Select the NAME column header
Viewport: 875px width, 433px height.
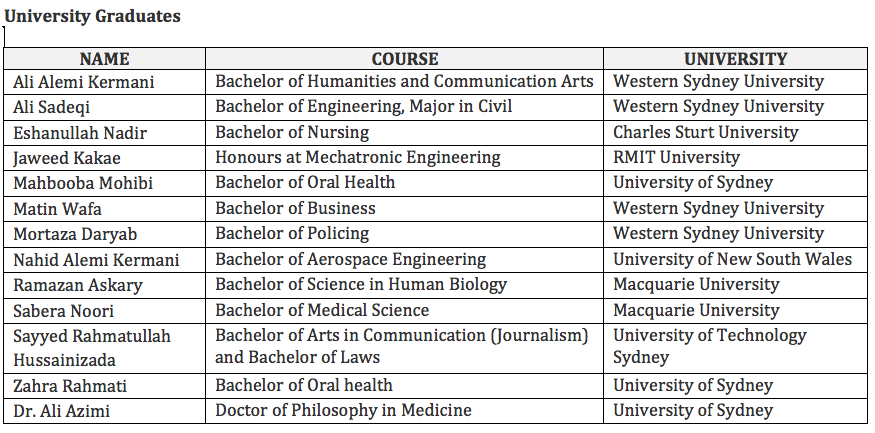coord(104,59)
